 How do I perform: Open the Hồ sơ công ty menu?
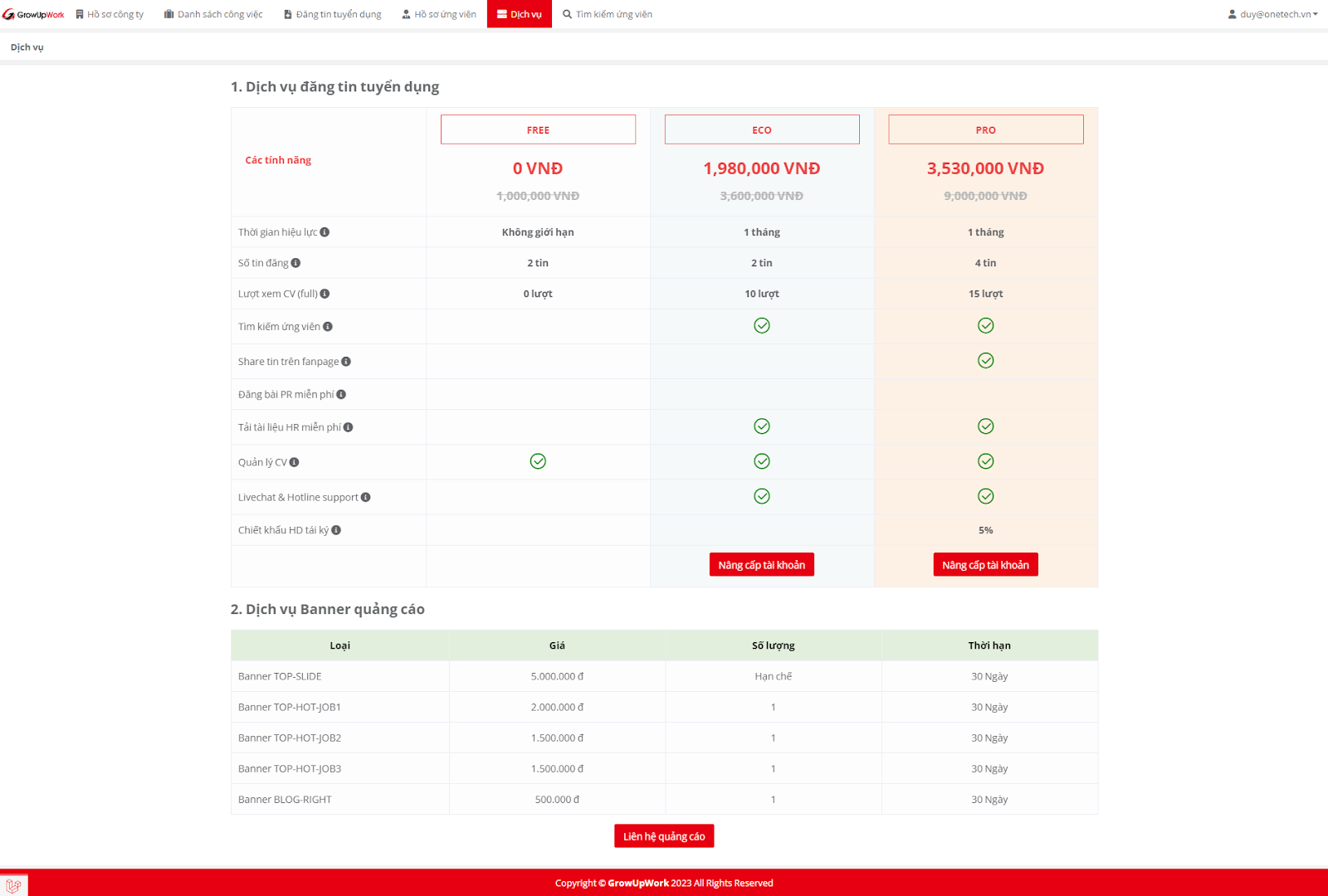point(110,14)
